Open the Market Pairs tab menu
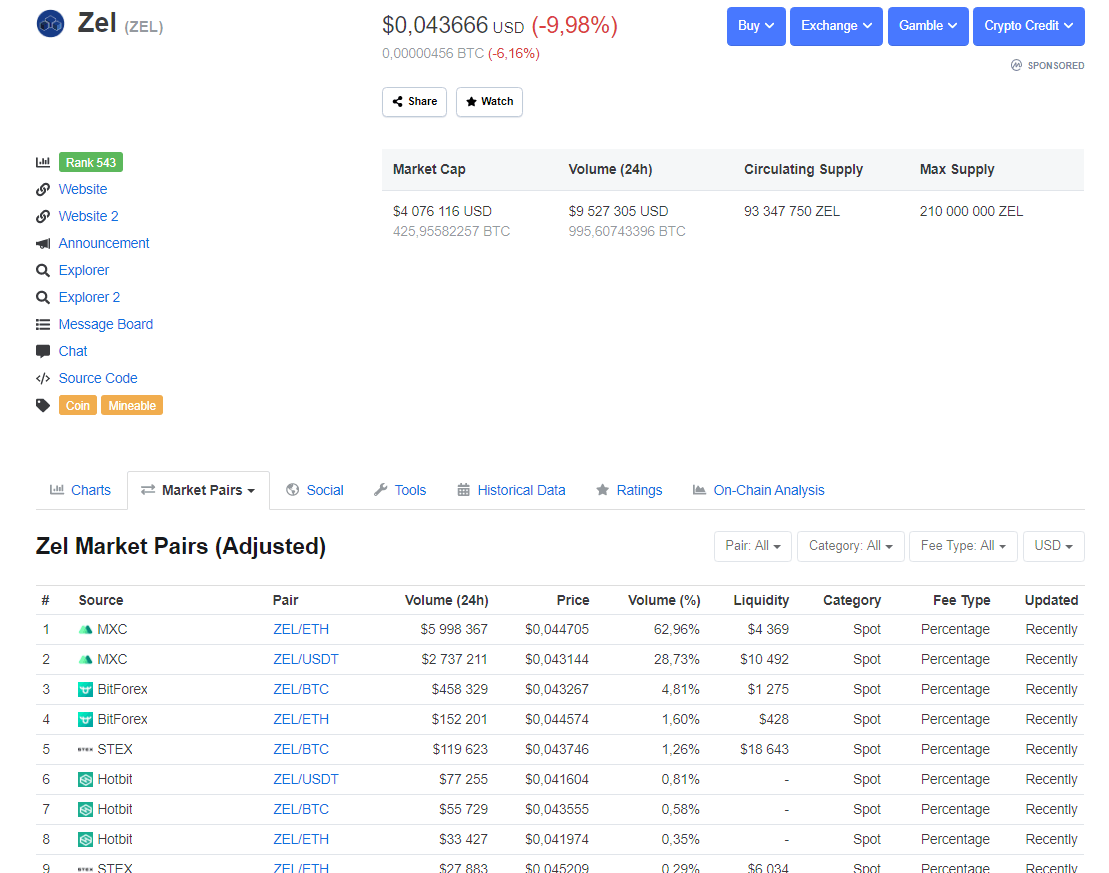1109x873 pixels. click(x=198, y=490)
